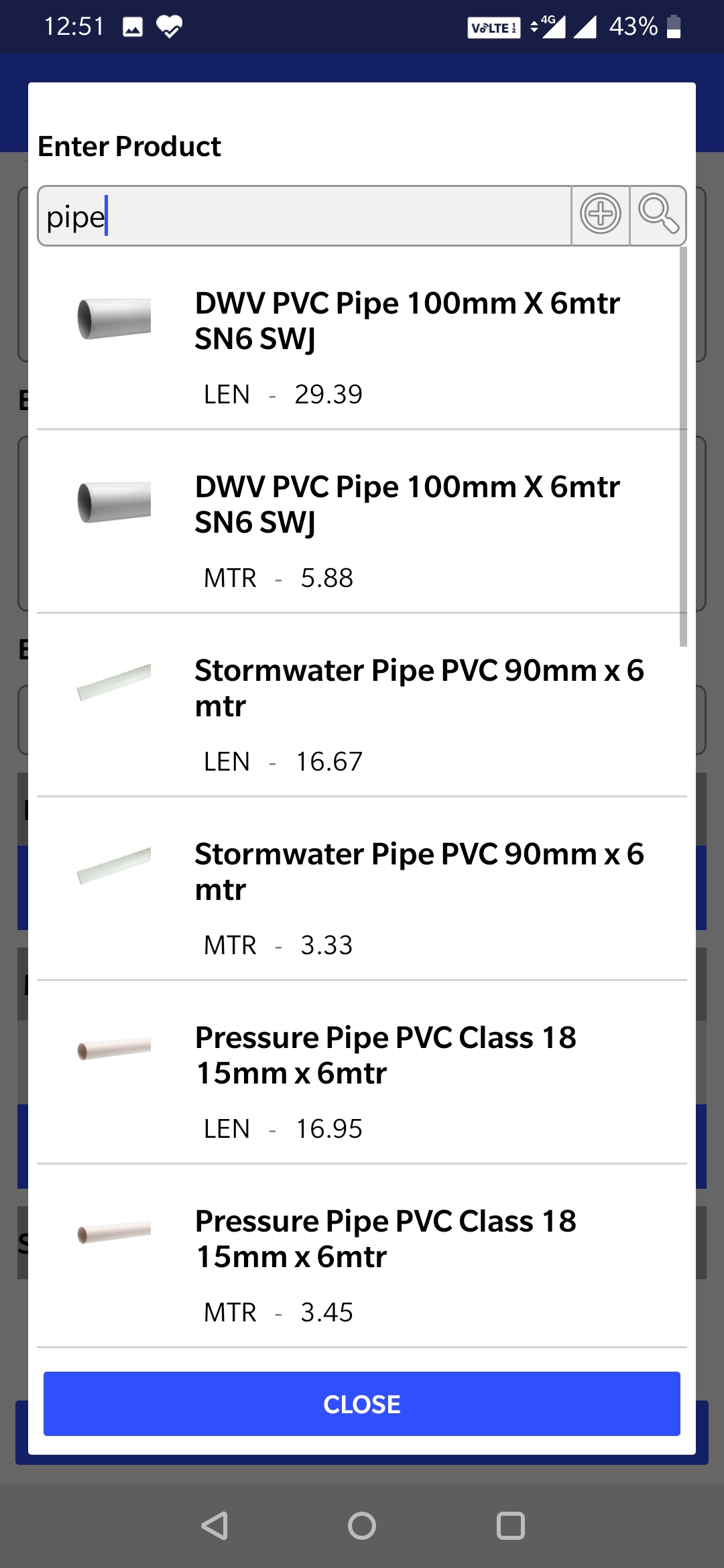Screen dimensions: 724x1568
Task: Tap the DWV PVC Pipe MTR thumbnail
Action: pos(114,502)
